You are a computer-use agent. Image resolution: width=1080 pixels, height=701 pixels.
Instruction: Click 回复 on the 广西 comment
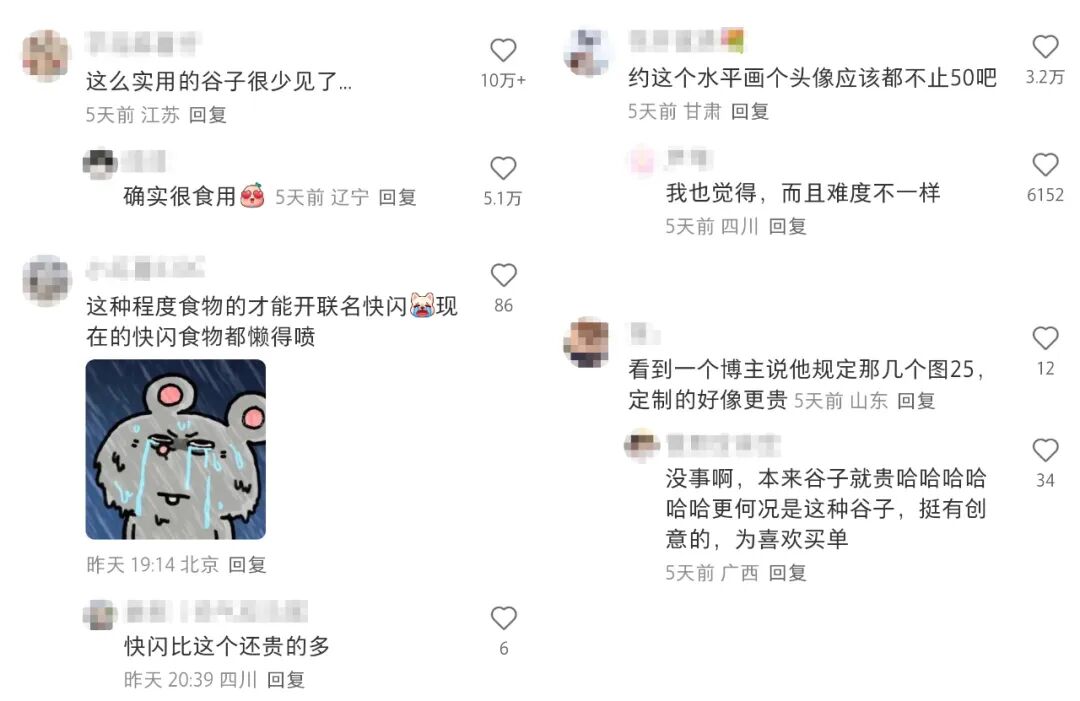click(x=787, y=572)
